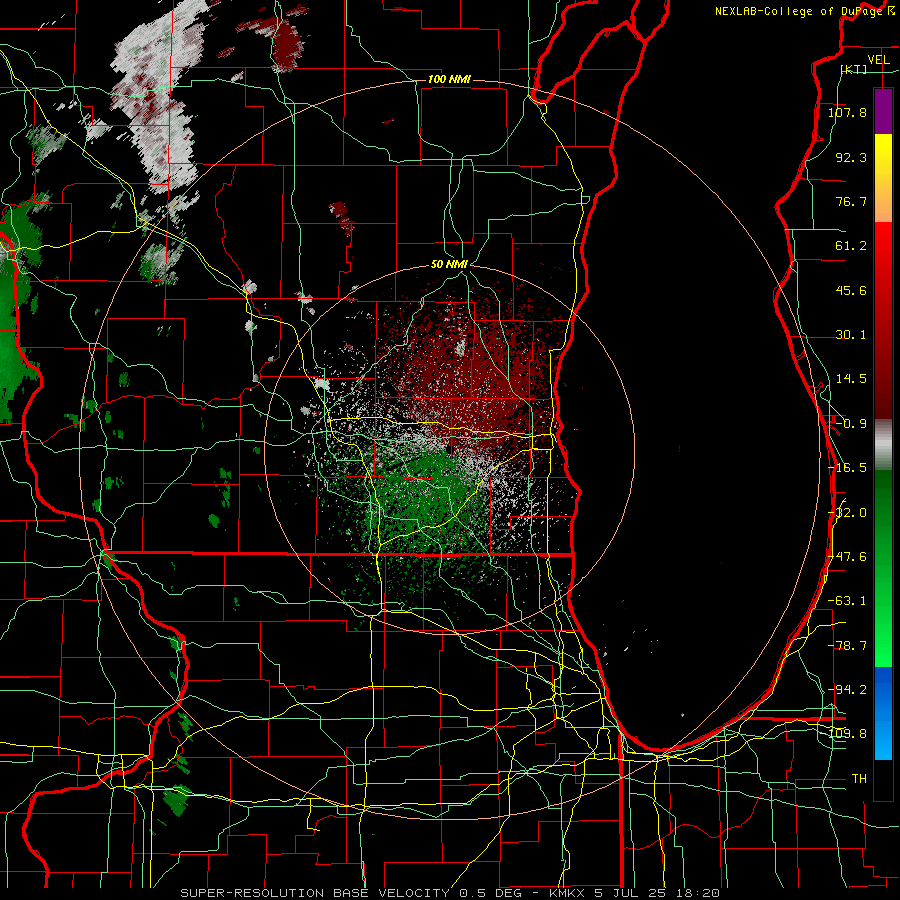Select the 45.6 velocity scale value

tap(851, 290)
